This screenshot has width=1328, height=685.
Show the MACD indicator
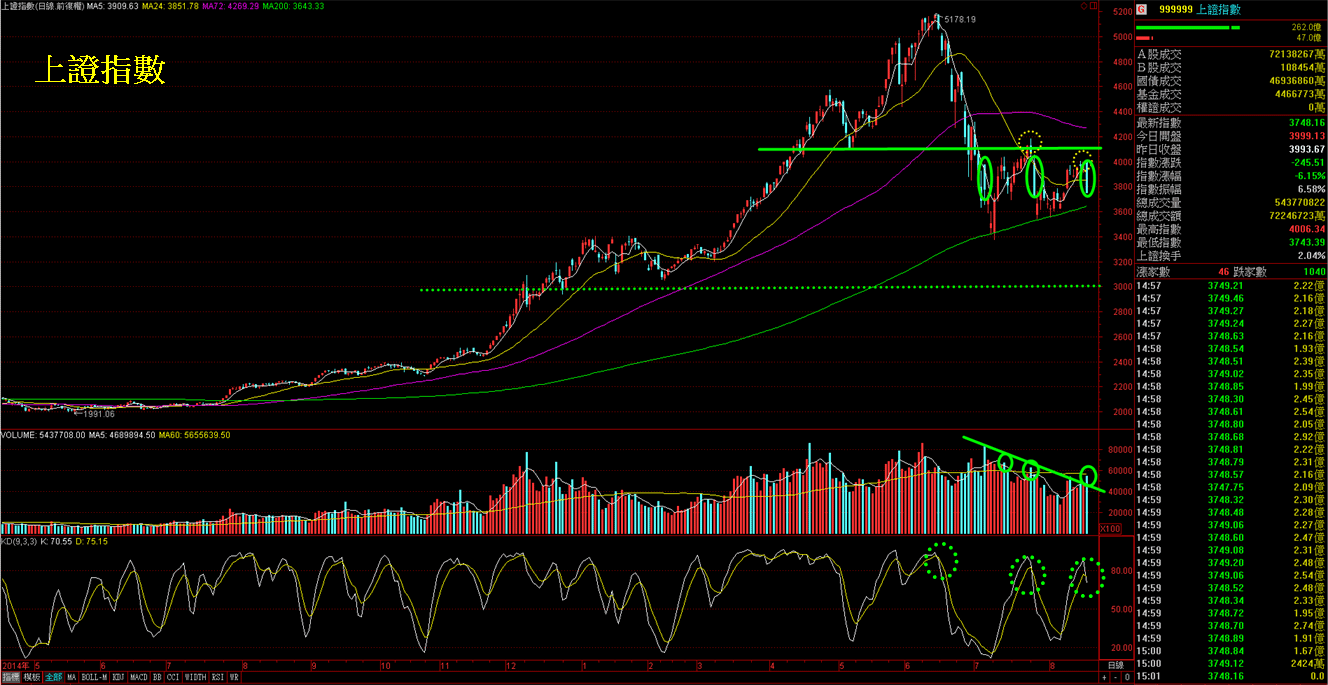[x=139, y=677]
